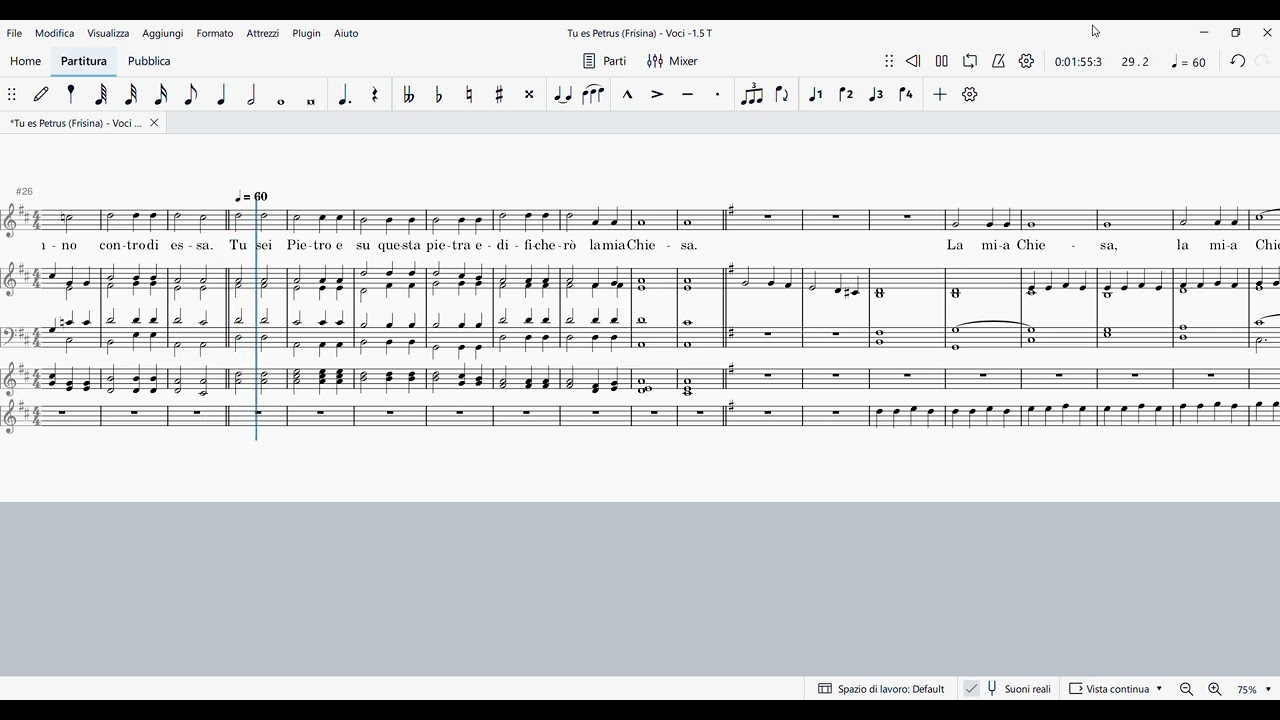Switch to voice 3
The height and width of the screenshot is (720, 1280).
click(x=876, y=94)
